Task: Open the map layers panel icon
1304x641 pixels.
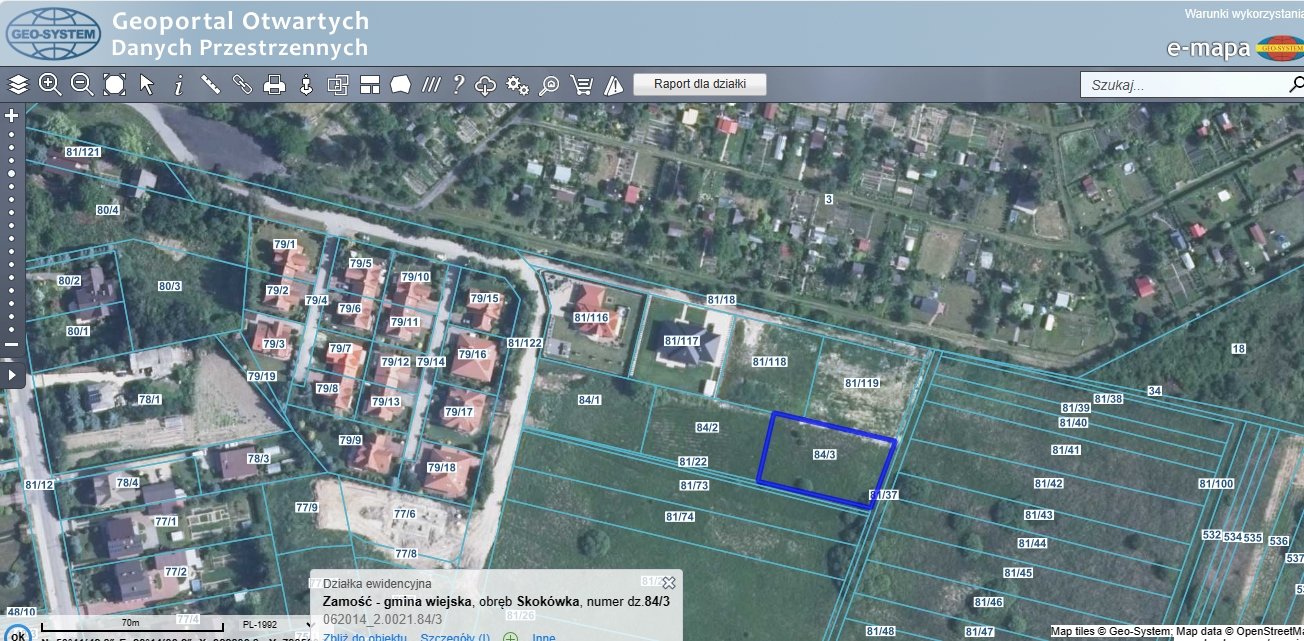Action: (17, 84)
